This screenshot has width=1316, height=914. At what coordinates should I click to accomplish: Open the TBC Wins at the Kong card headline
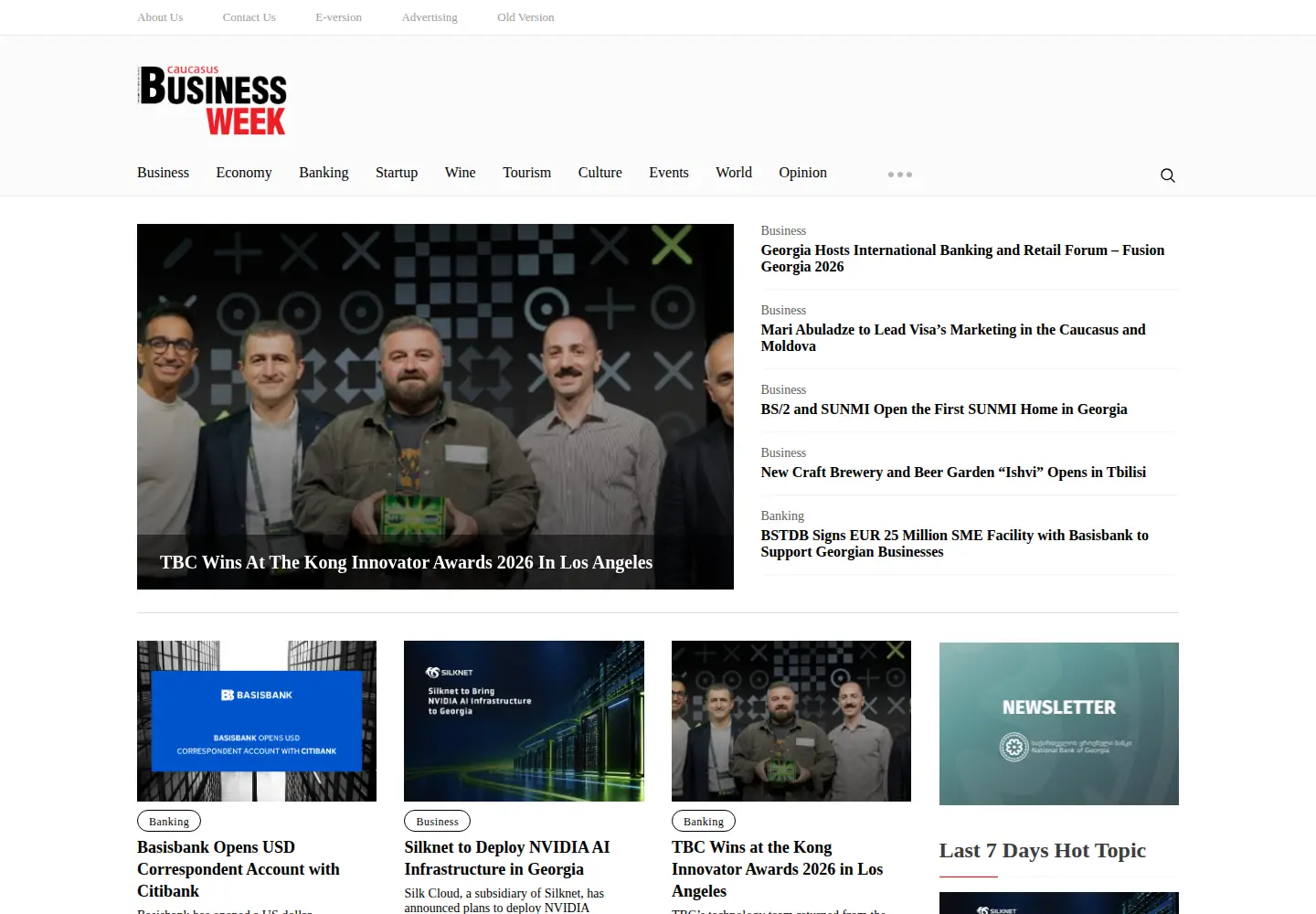tap(778, 869)
